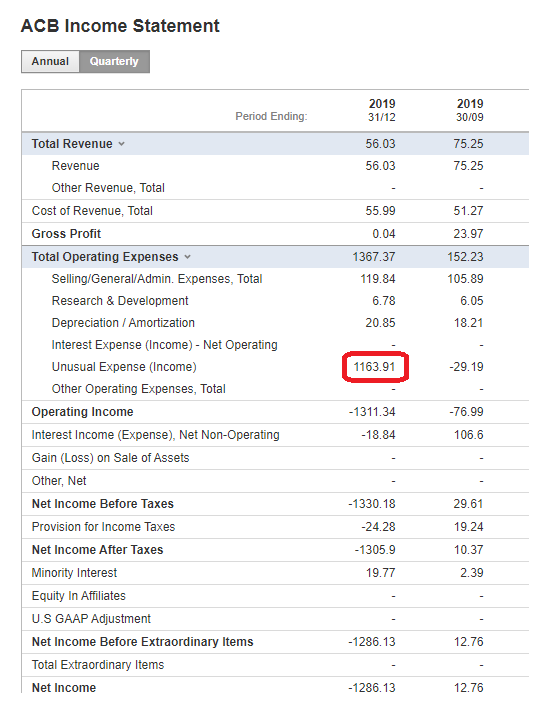Click Net Income After Taxes value -1305.9

tap(375, 550)
